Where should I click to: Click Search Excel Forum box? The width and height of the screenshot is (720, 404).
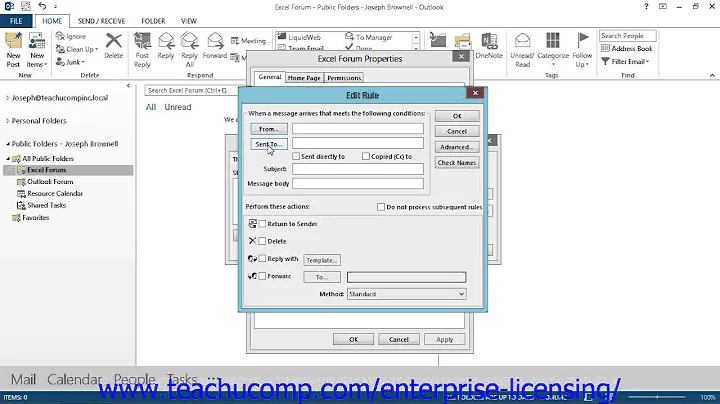[x=191, y=90]
